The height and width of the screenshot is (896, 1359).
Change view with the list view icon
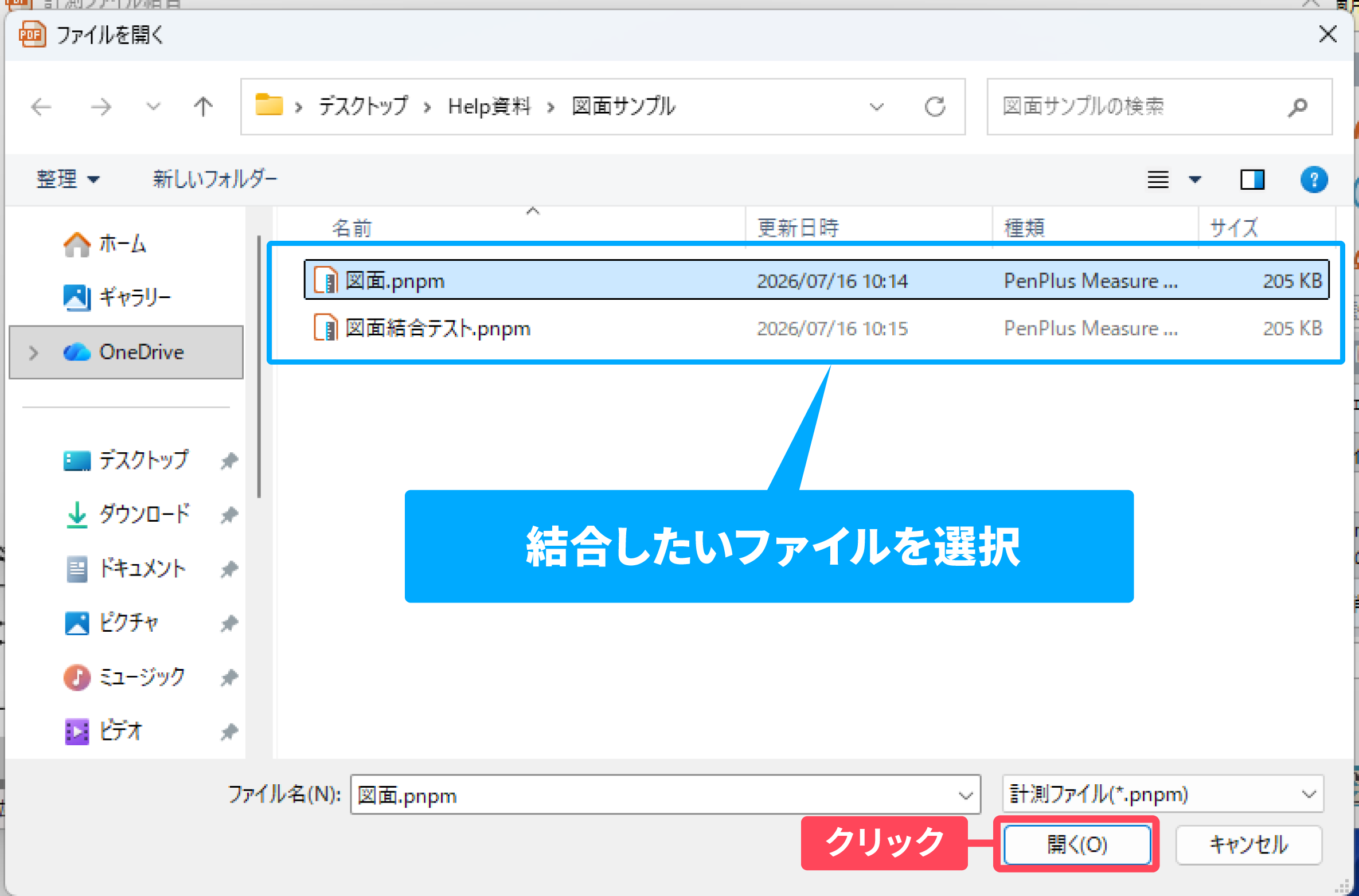pyautogui.click(x=1158, y=180)
